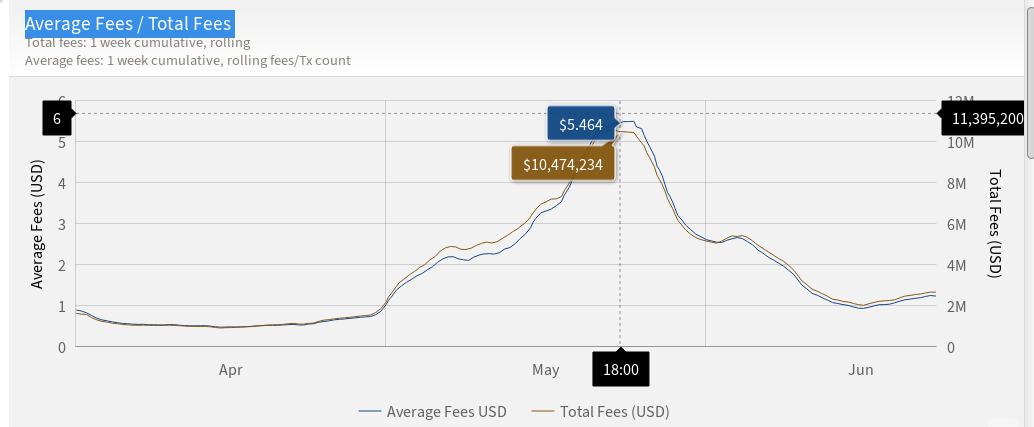Click the blue line marker in legend
This screenshot has height=427, width=1034.
[x=370, y=412]
